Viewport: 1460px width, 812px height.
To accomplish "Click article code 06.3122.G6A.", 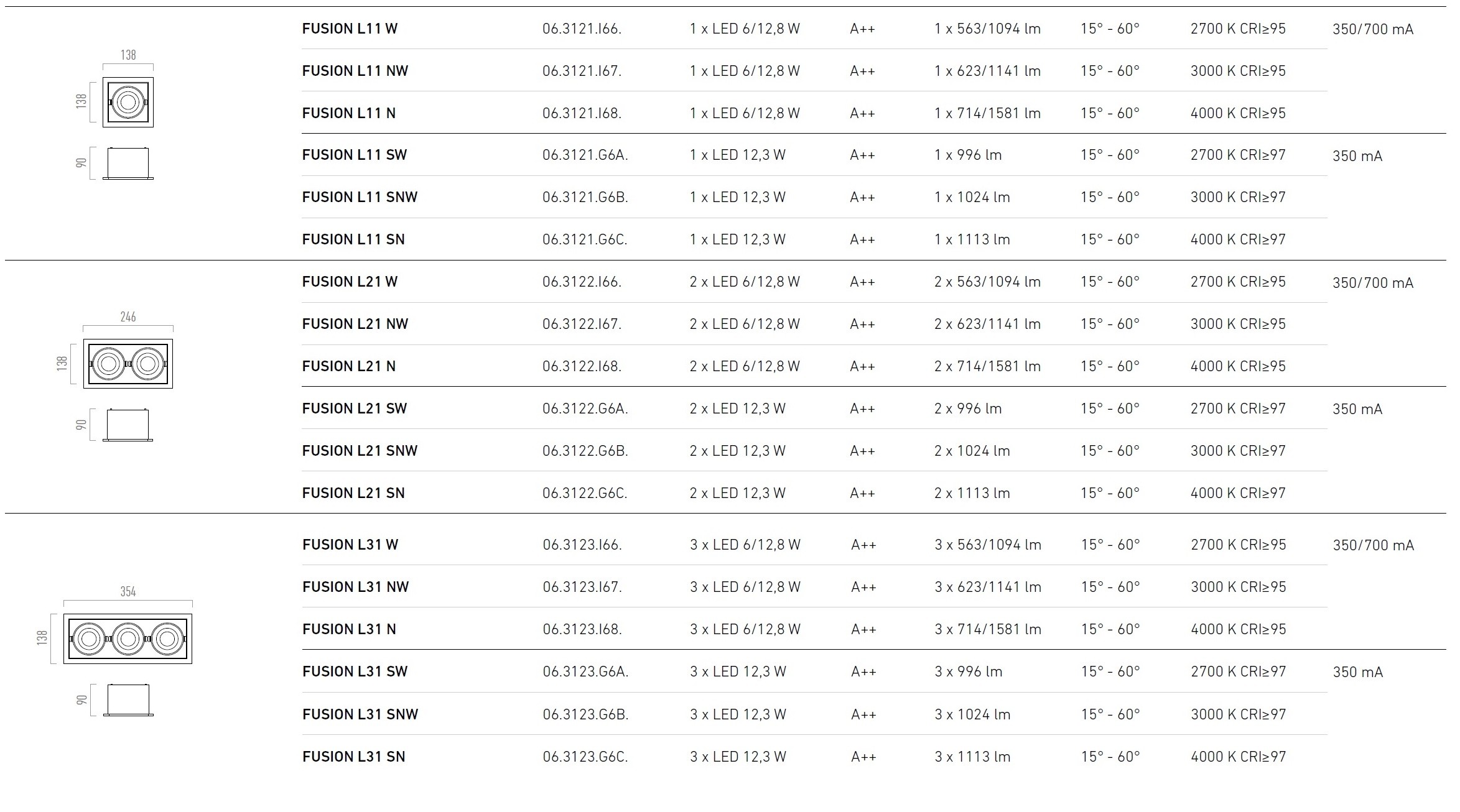I will (585, 408).
